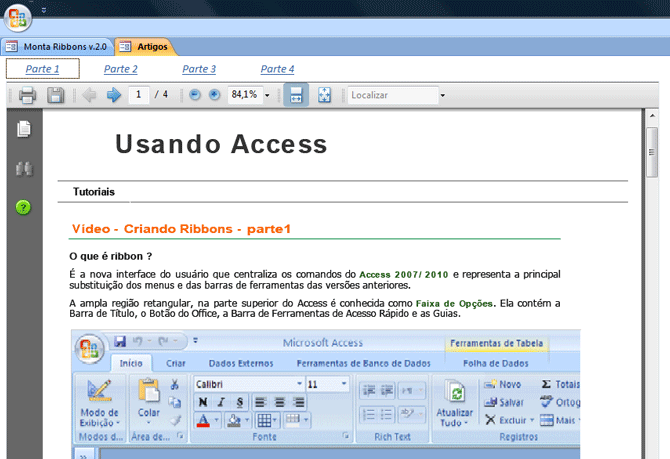Click the zoom out minus button
Viewport: 670px width, 459px height.
[195, 95]
